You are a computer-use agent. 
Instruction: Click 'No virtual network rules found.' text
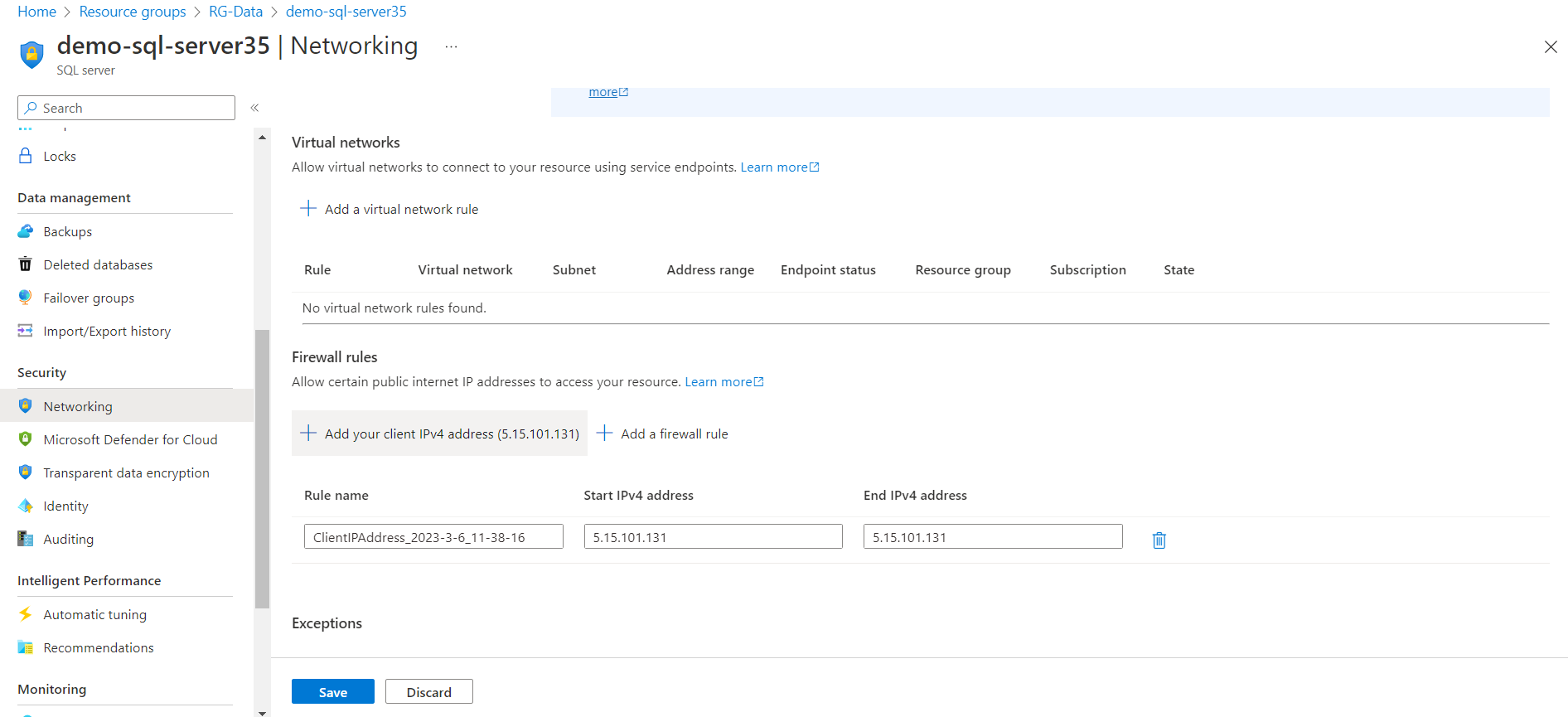[x=394, y=308]
